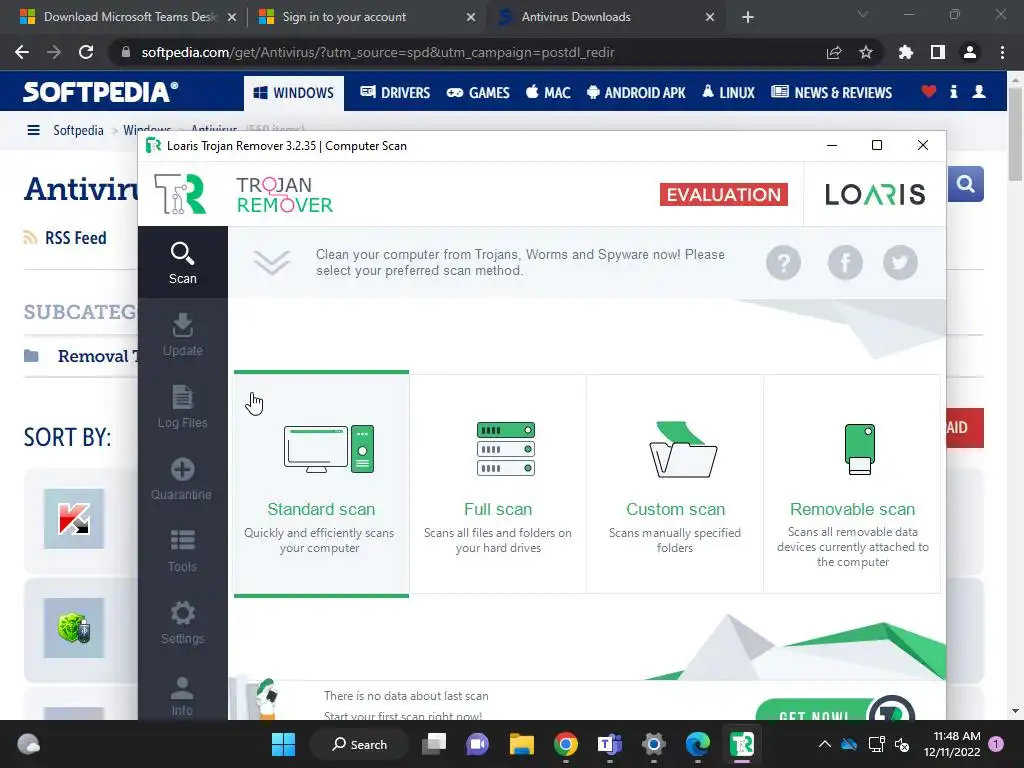Click the red EVALUATION badge

click(724, 195)
